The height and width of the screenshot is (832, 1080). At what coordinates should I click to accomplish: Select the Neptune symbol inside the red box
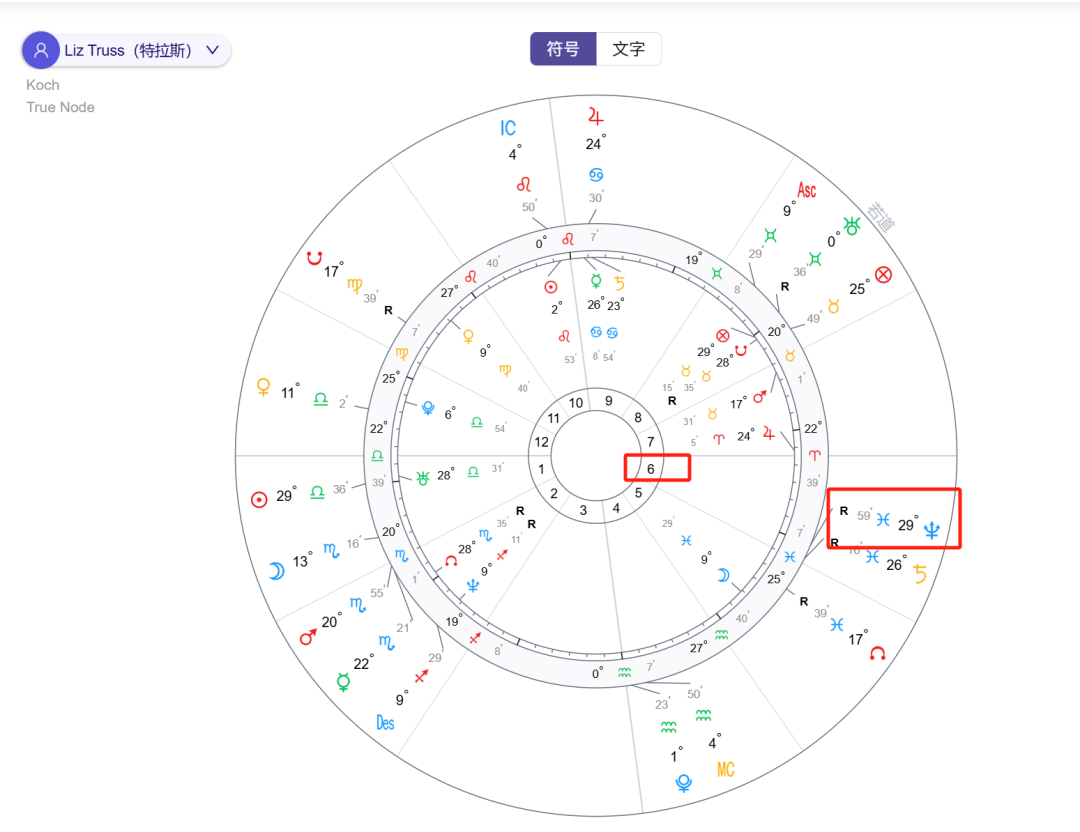[932, 532]
